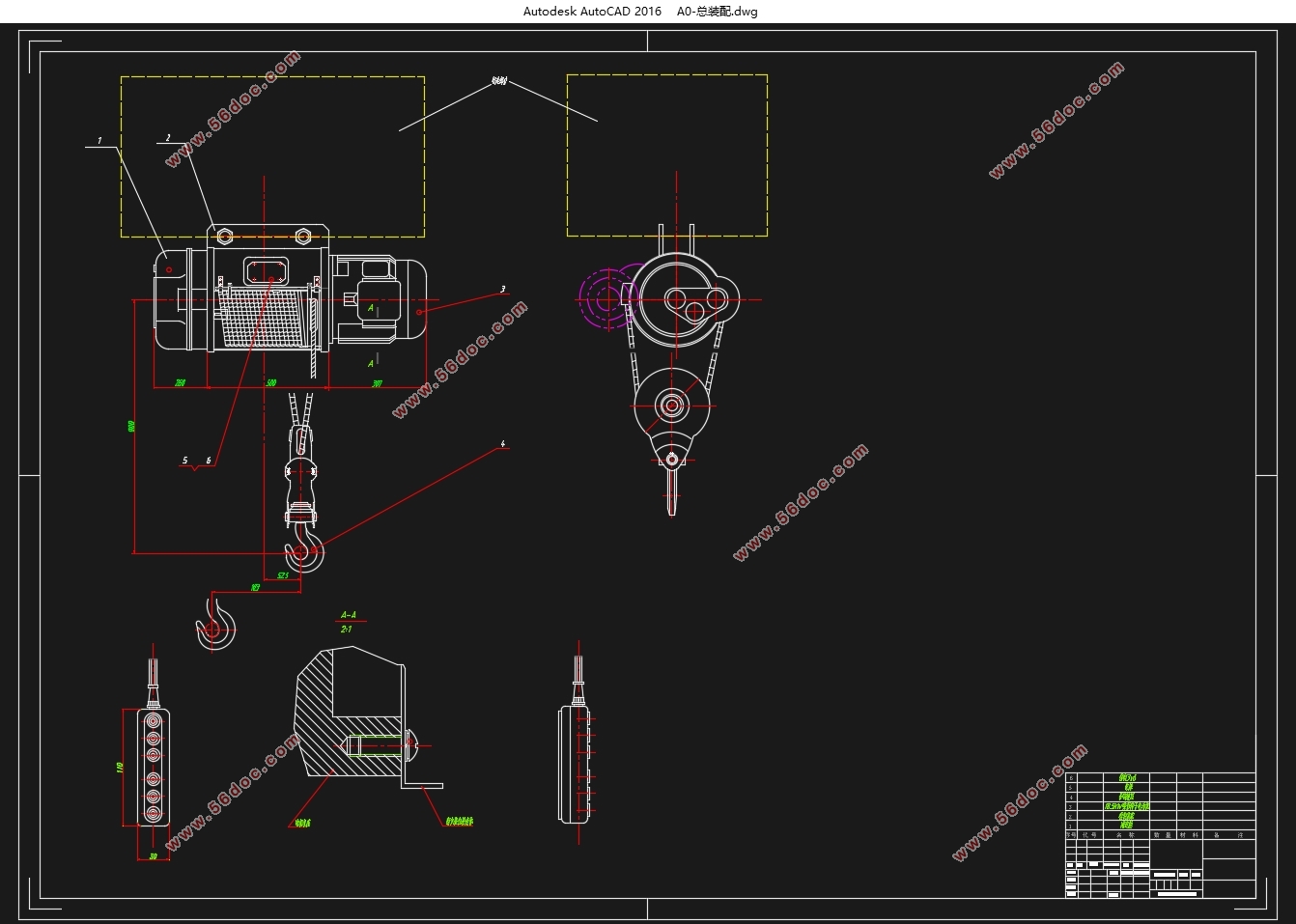Click the bottom button on pendant controller
This screenshot has height=924, width=1296.
pyautogui.click(x=153, y=813)
